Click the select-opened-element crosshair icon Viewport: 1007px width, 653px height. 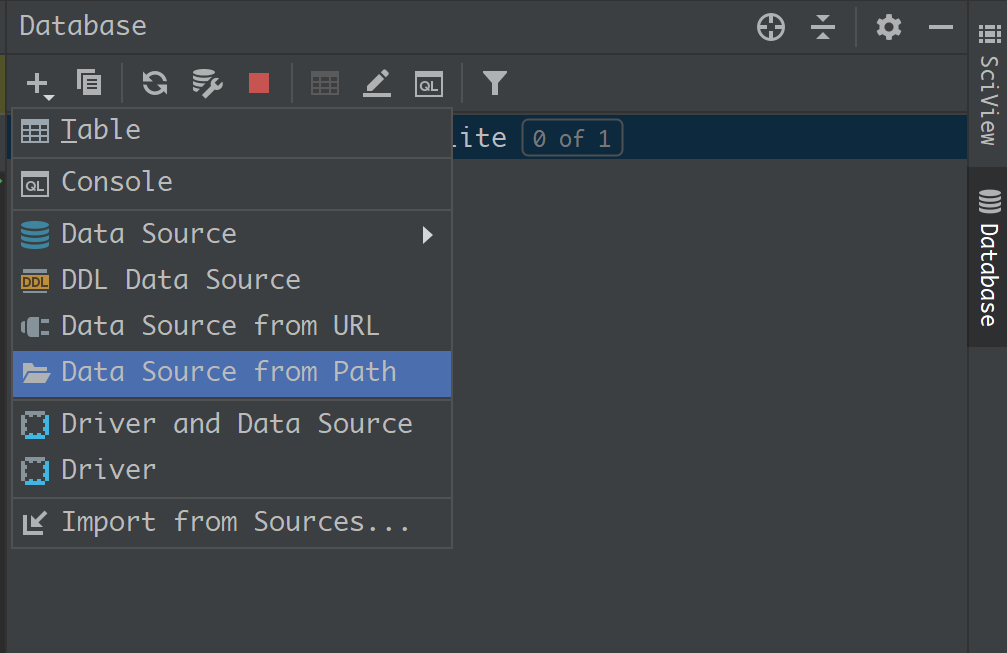770,27
